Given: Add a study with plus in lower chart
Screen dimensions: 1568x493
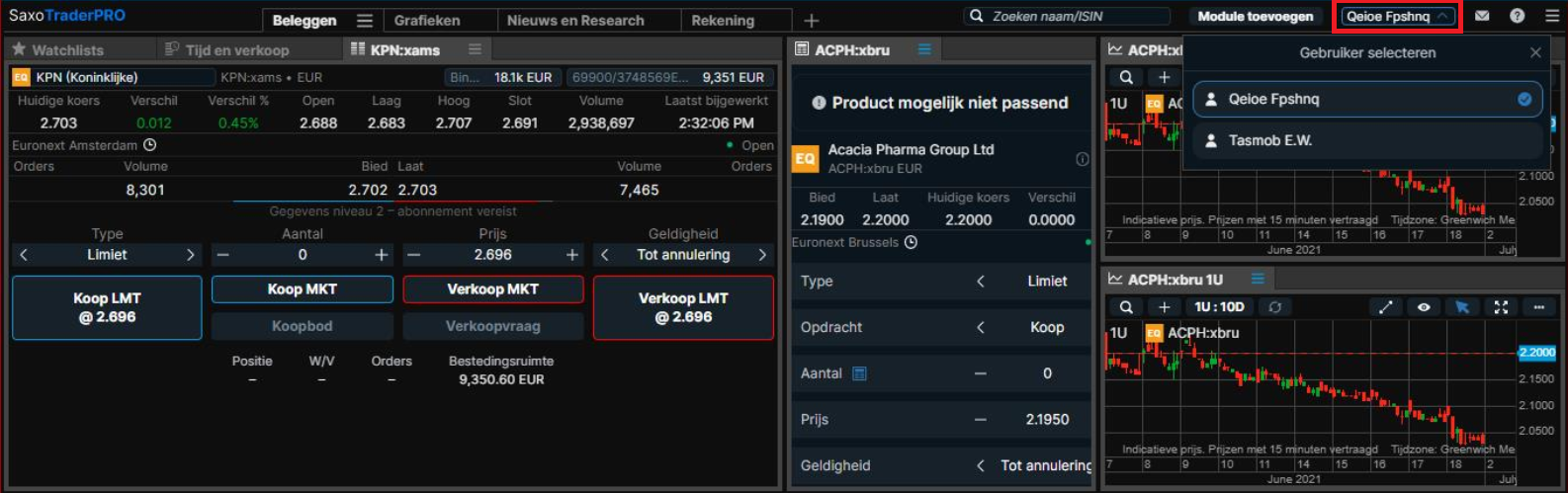Looking at the screenshot, I should [1165, 307].
